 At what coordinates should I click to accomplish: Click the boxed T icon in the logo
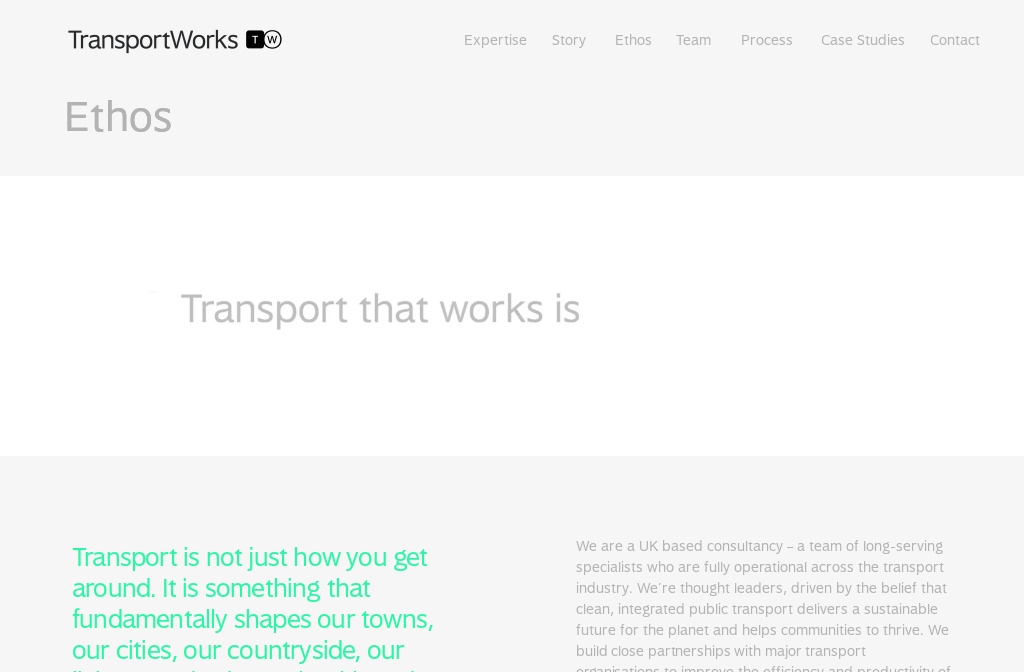[x=253, y=40]
